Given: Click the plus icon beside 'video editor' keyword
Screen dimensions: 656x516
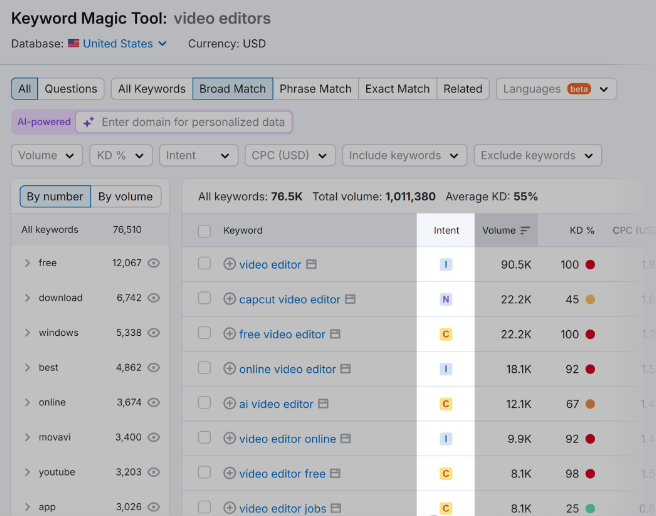Looking at the screenshot, I should pyautogui.click(x=229, y=265).
